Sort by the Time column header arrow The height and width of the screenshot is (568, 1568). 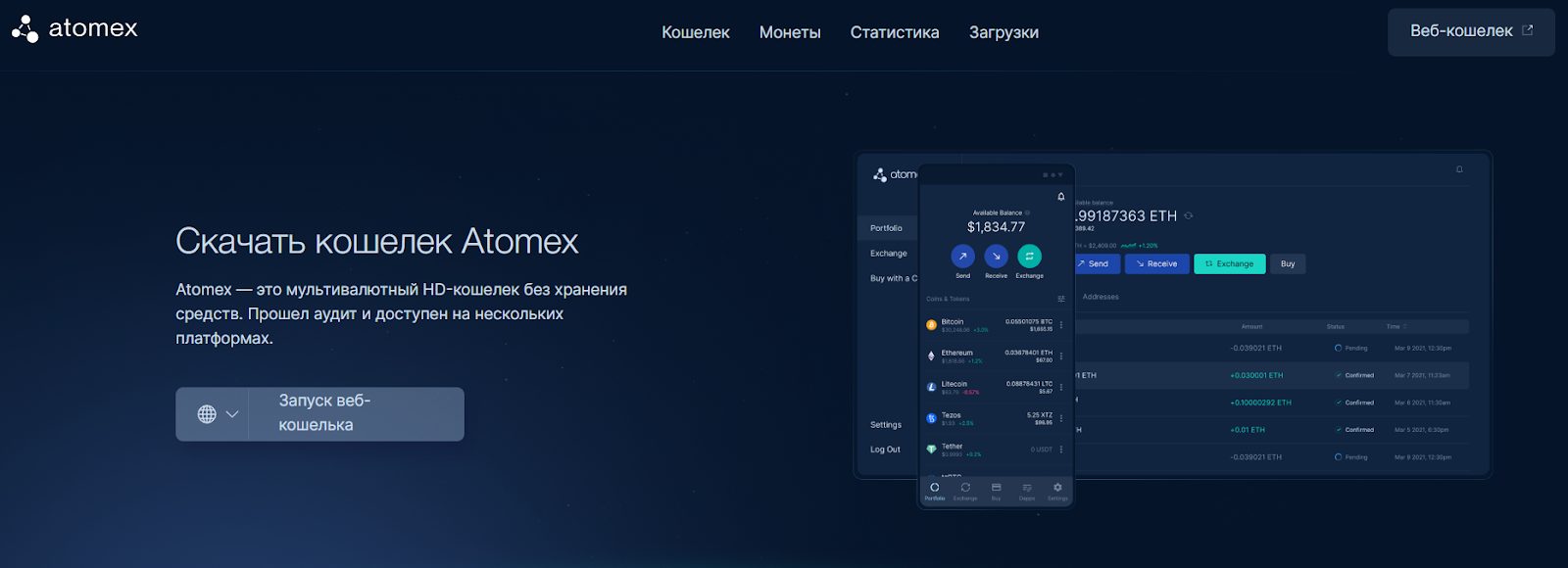click(x=1405, y=326)
